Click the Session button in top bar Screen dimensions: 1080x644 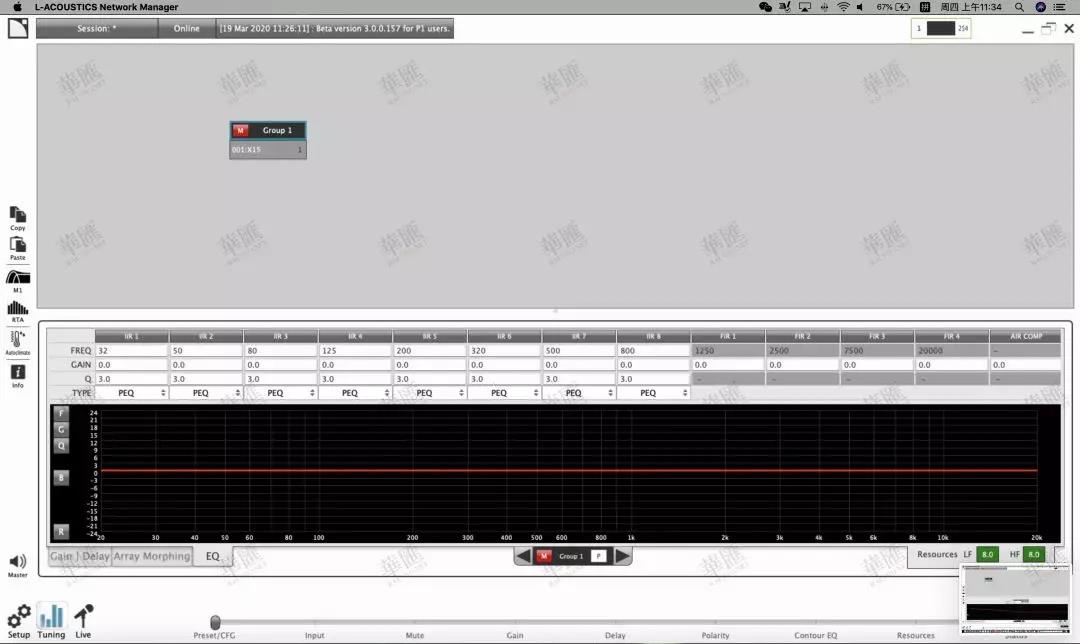[96, 28]
